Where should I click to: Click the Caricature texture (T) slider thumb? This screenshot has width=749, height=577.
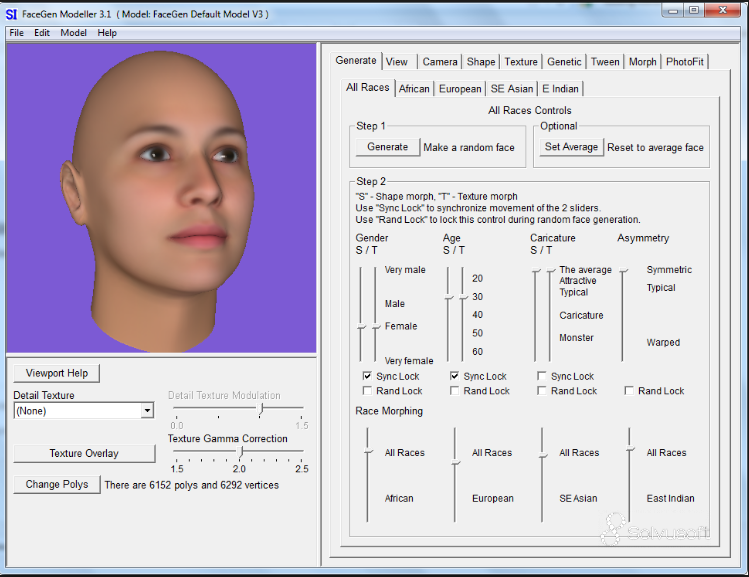[x=551, y=271]
